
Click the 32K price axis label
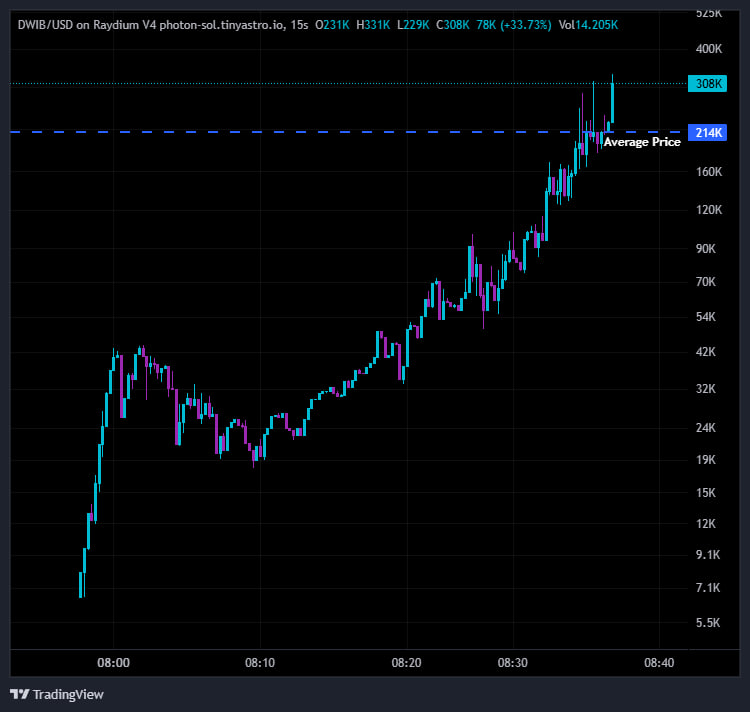706,389
